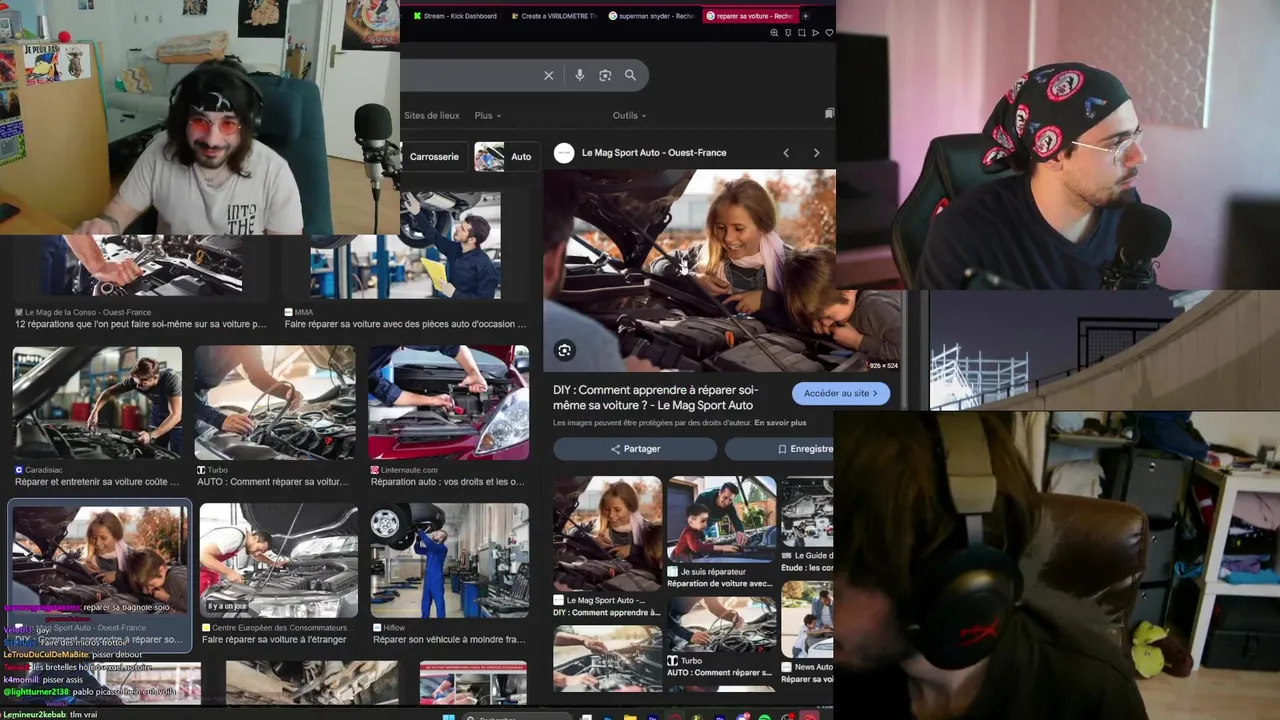Click the 'Il y a un jour' badge

227,607
